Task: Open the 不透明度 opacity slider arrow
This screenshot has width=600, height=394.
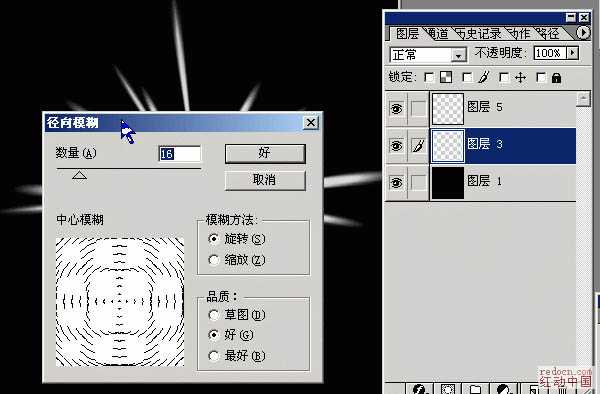Action: point(573,53)
